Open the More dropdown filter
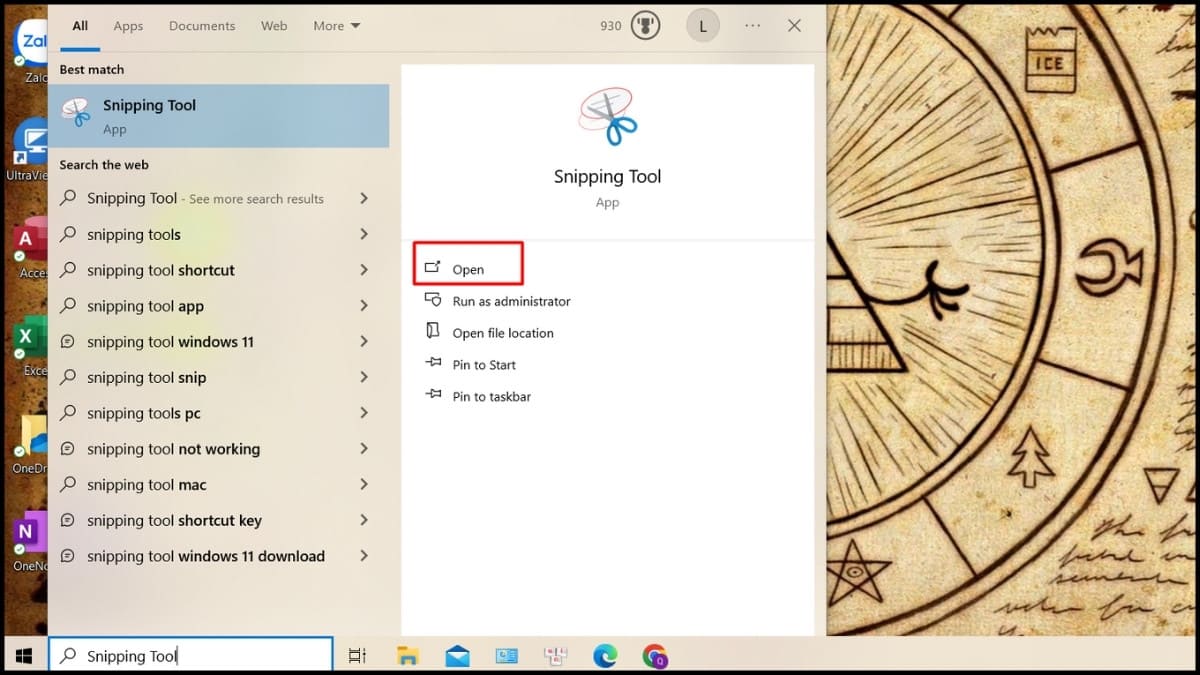This screenshot has width=1200, height=675. click(x=337, y=26)
